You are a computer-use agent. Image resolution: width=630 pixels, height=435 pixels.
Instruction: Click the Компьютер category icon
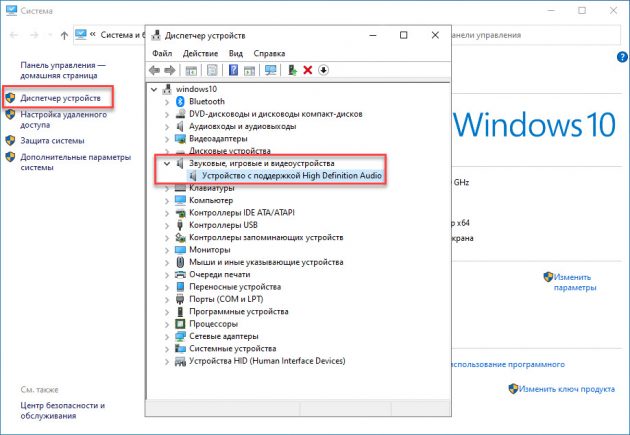(180, 200)
